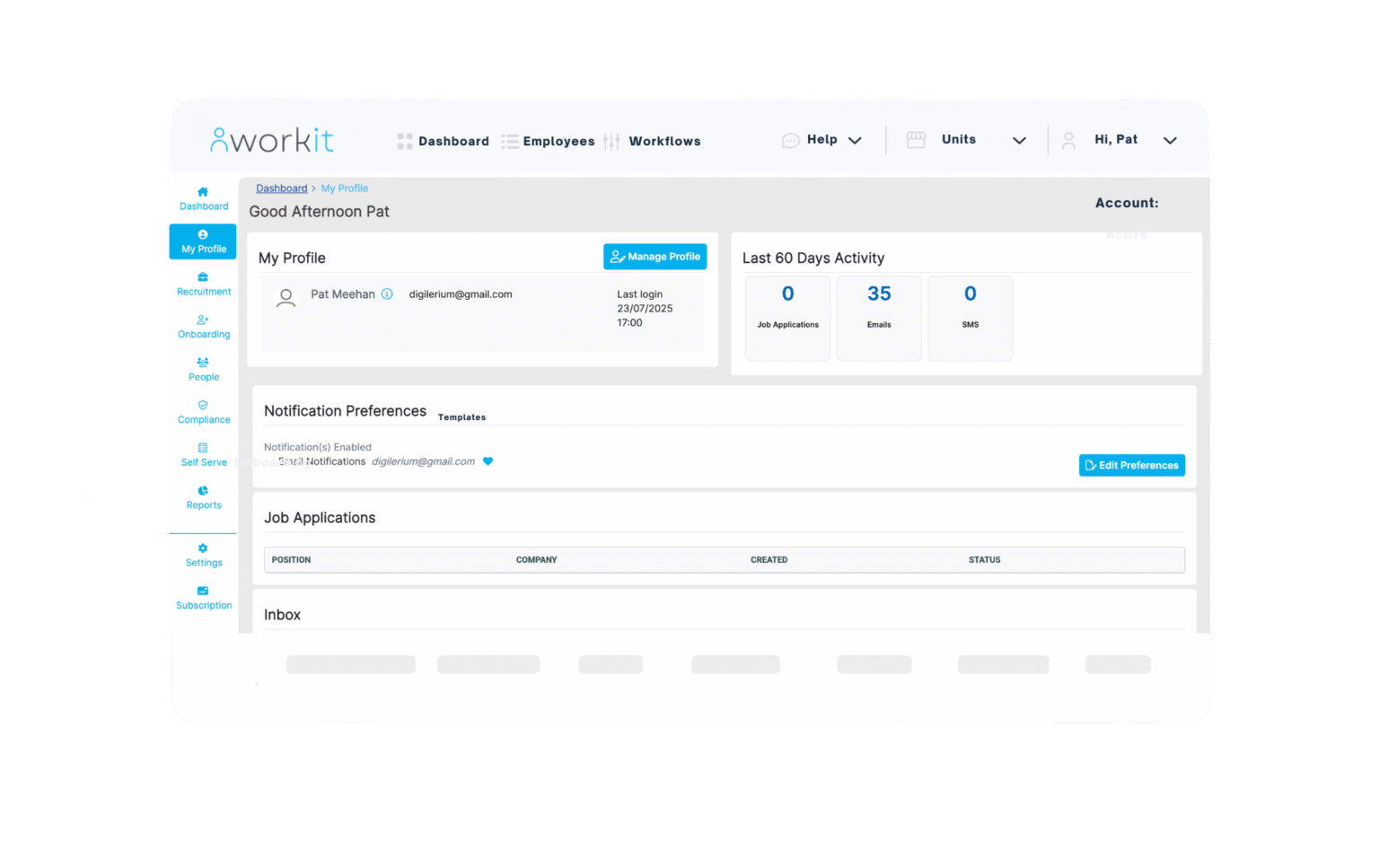Open the Settings gear in the sidebar
Image resolution: width=1379 pixels, height=868 pixels.
point(203,548)
